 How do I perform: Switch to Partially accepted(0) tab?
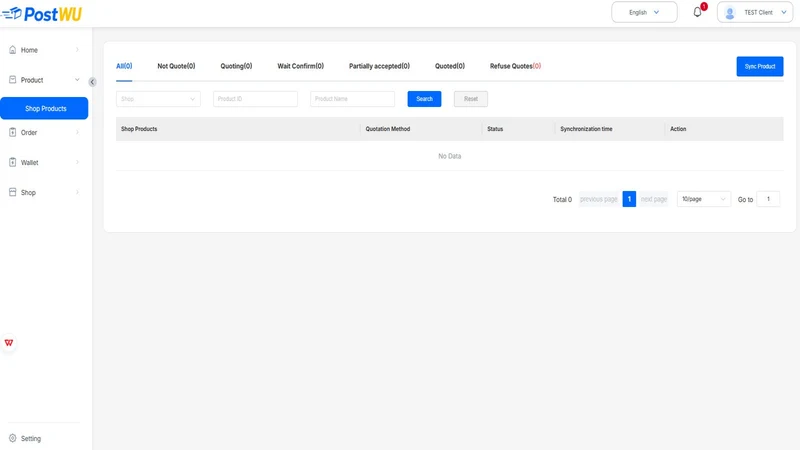(x=379, y=66)
